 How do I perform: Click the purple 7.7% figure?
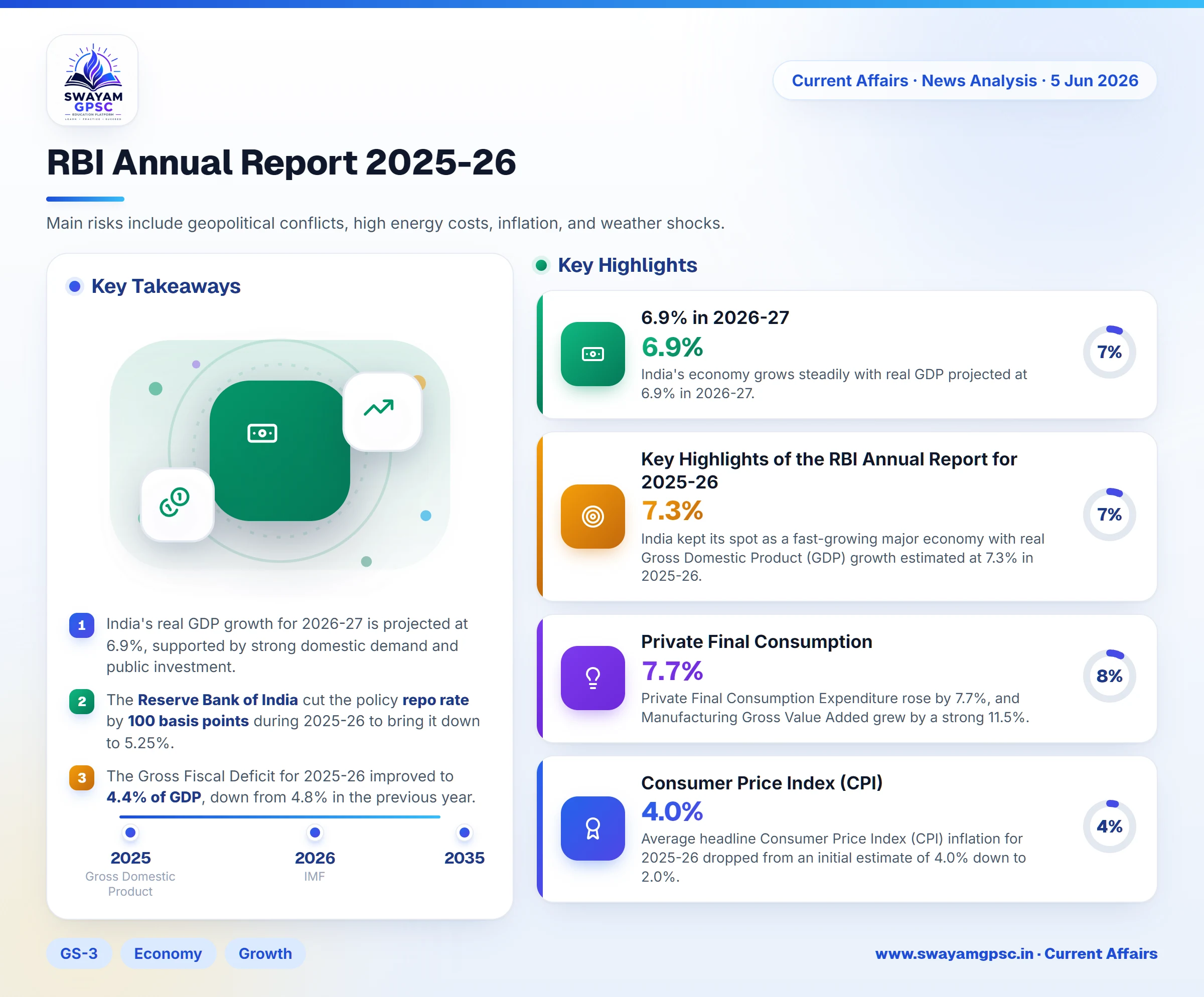(672, 671)
